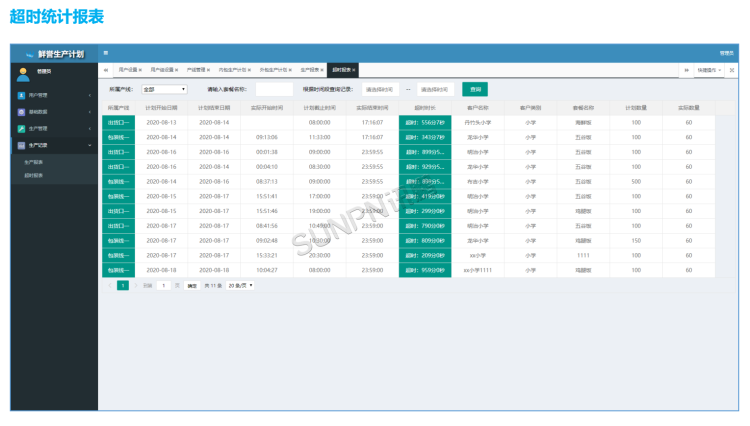Open 超时报表 in the sidebar
This screenshot has width=750, height=426.
34,175
